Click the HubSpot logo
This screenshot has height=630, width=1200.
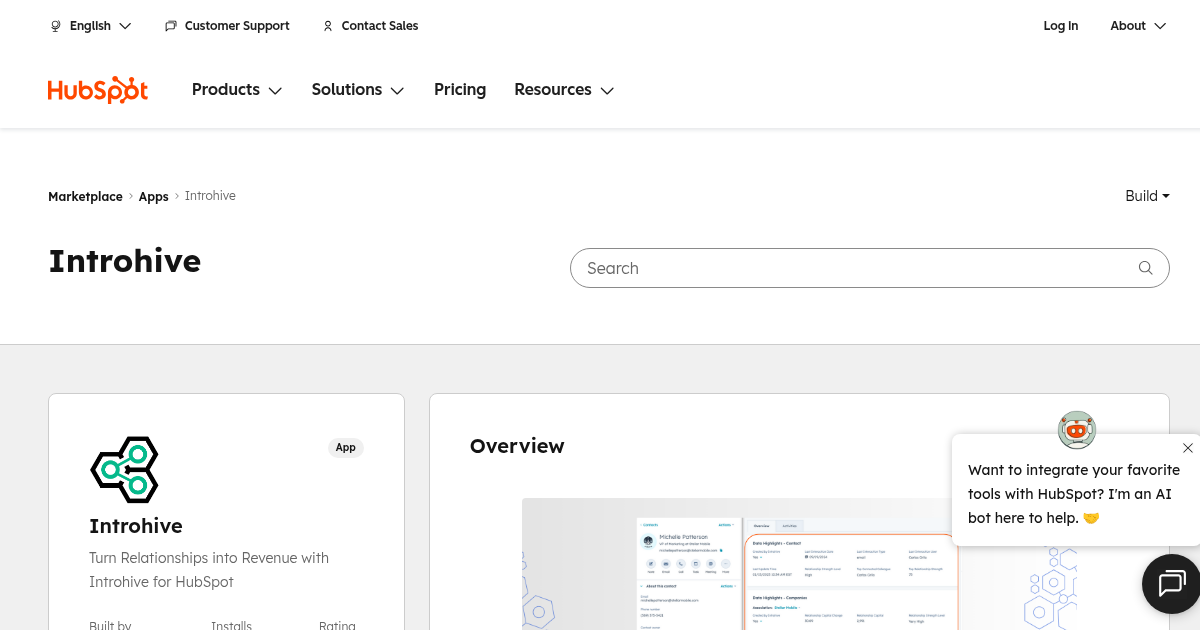(98, 90)
